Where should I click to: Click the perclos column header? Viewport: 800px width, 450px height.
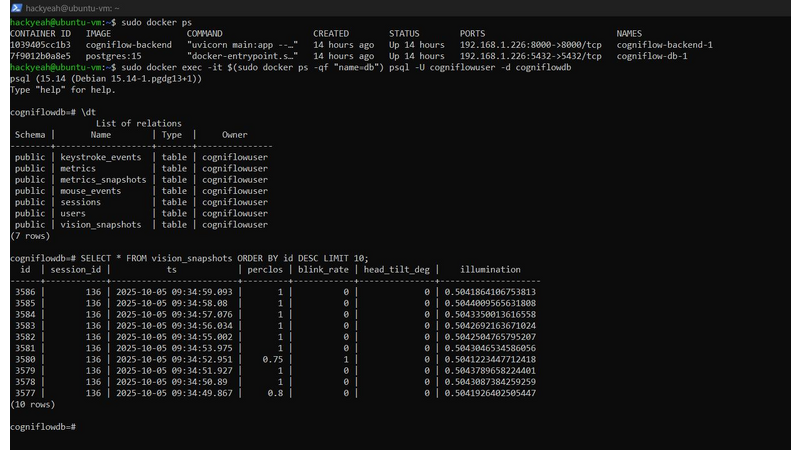[x=265, y=269]
